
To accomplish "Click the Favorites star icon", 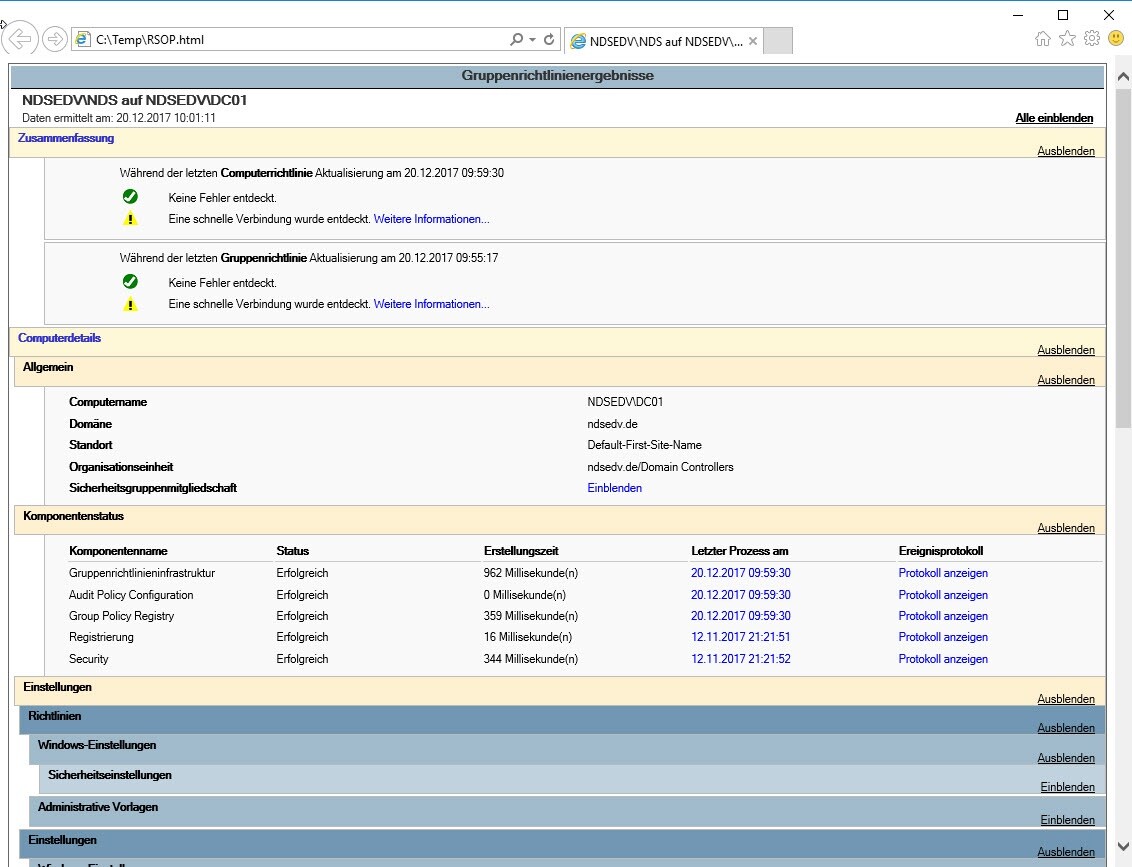I will [1067, 39].
